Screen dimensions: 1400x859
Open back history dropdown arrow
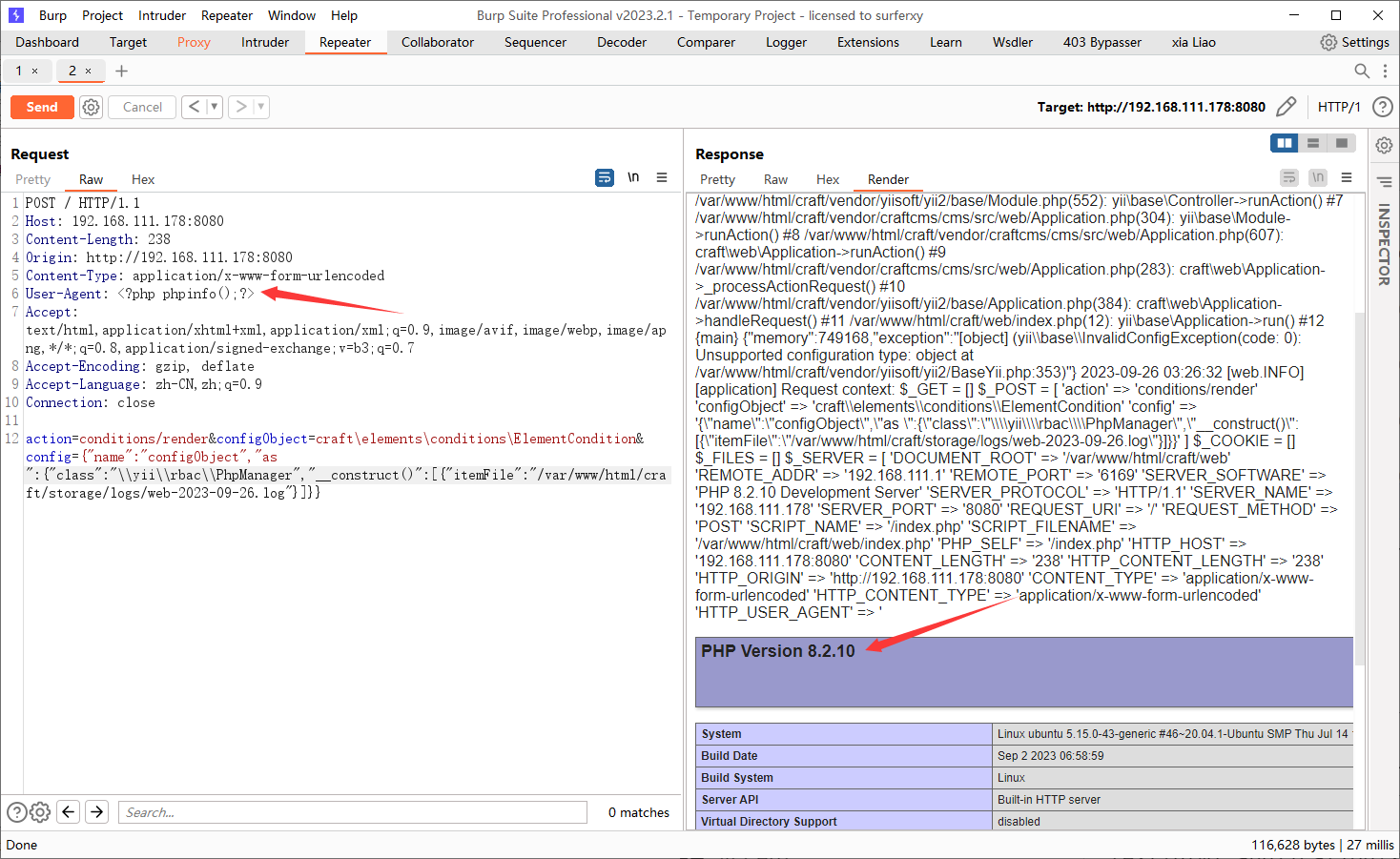tap(215, 107)
